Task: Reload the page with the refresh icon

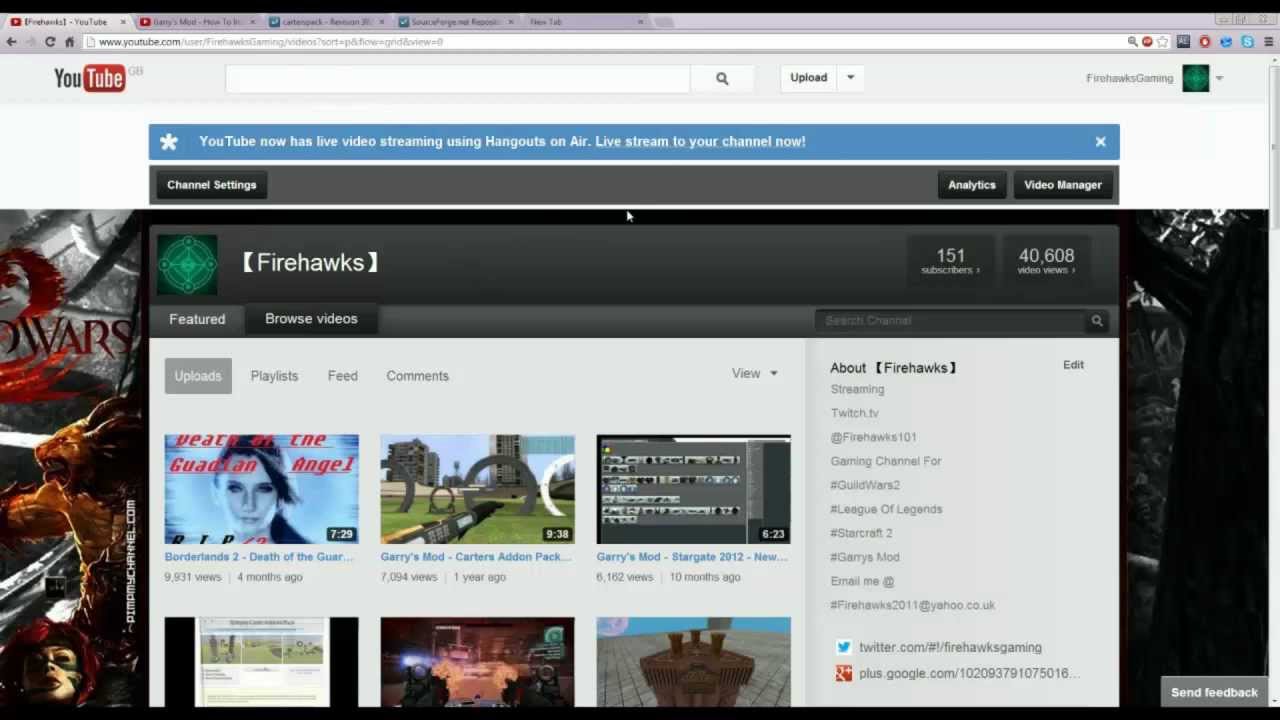Action: 50,42
